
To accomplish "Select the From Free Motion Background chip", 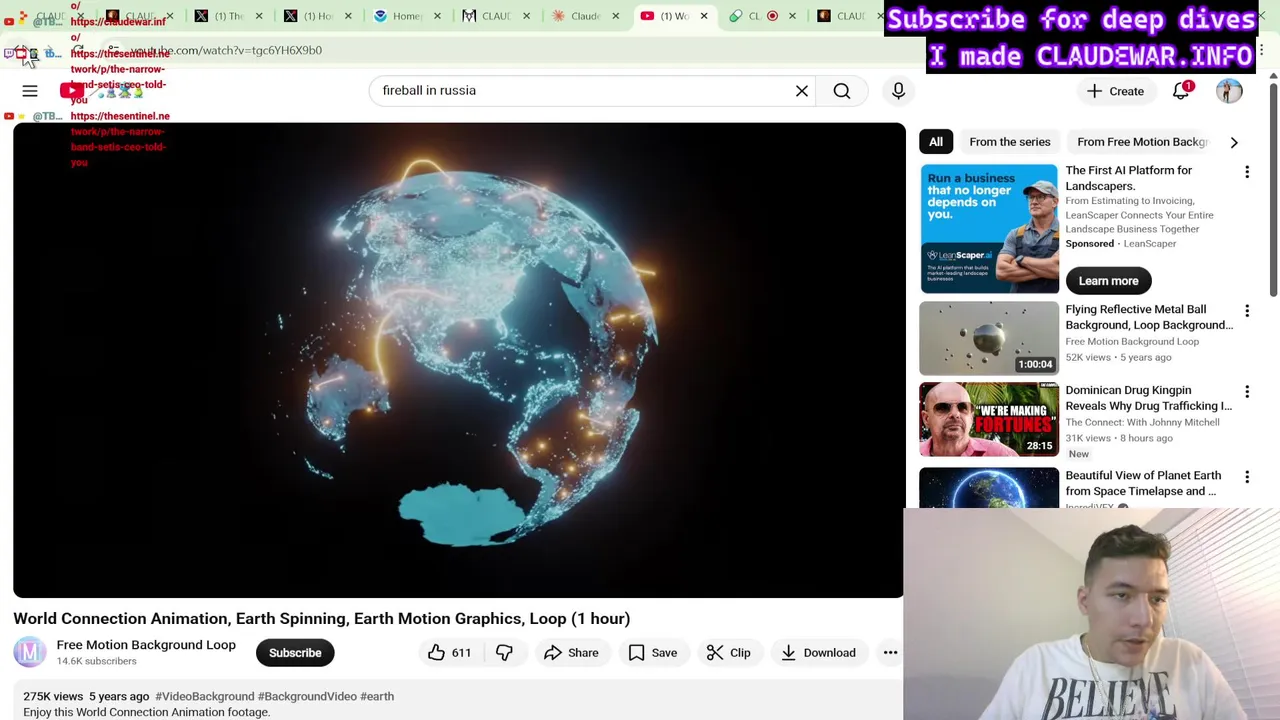I will [x=1142, y=142].
